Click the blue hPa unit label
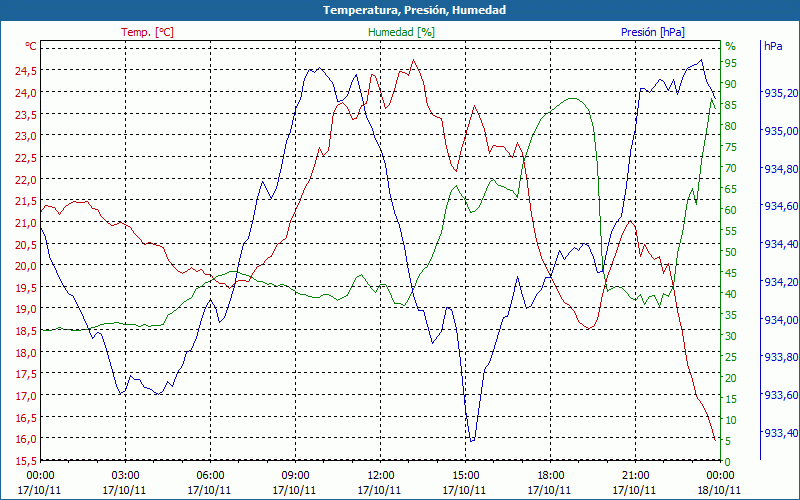 pyautogui.click(x=773, y=46)
